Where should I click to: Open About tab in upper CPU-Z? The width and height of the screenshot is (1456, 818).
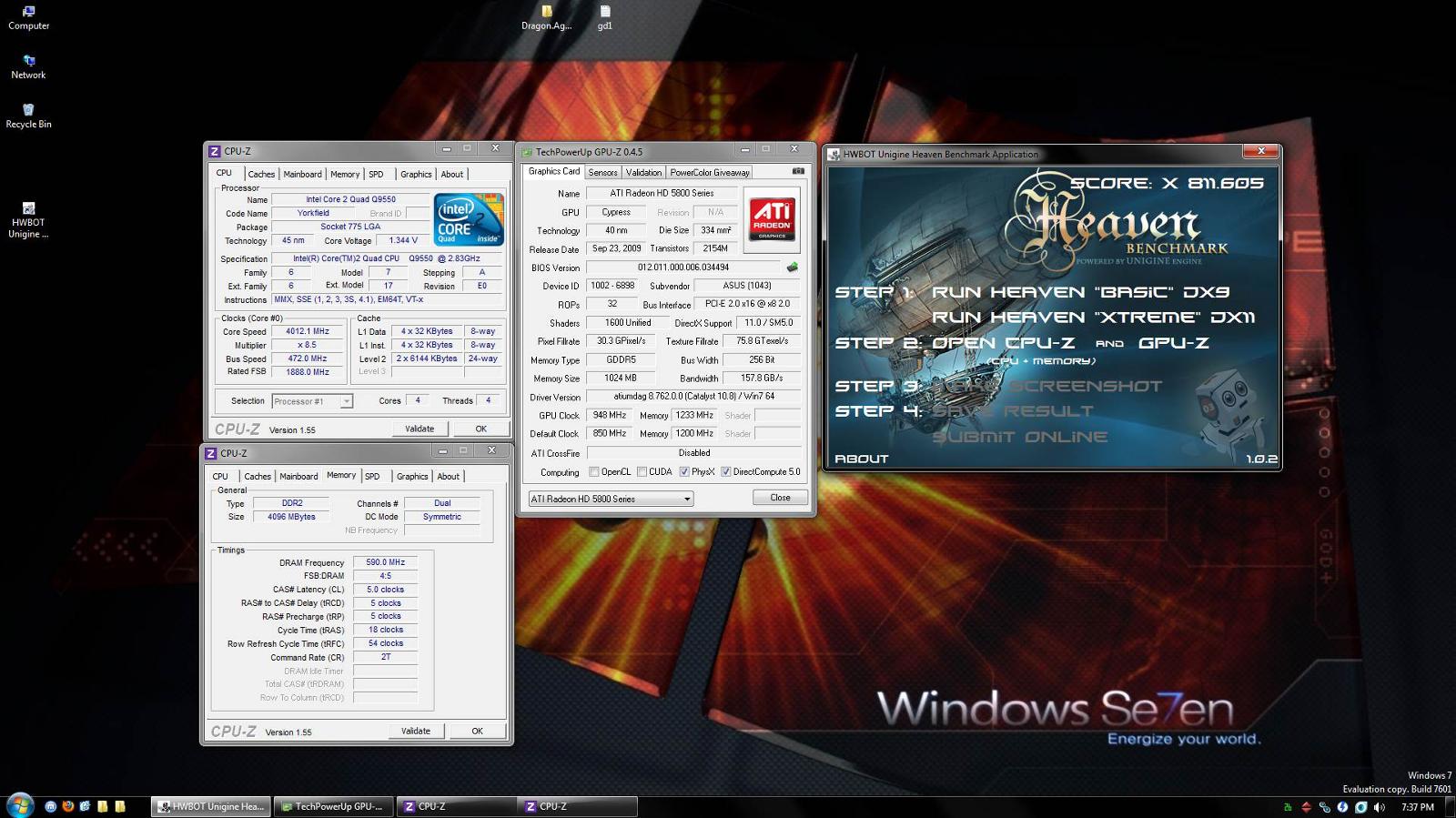click(x=452, y=174)
